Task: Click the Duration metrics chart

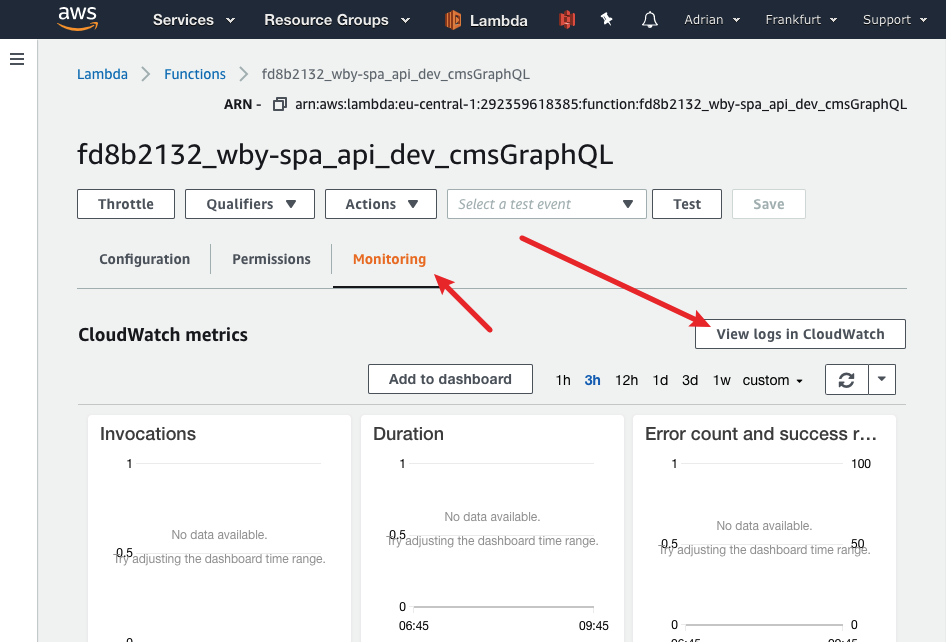Action: pyautogui.click(x=492, y=520)
